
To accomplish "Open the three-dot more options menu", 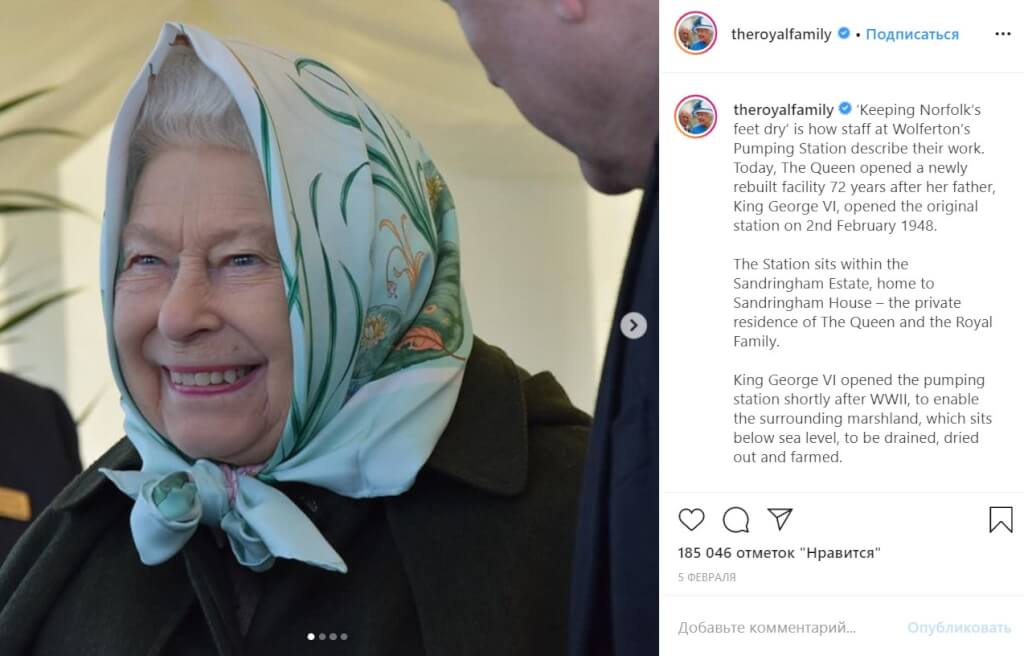I will 1002,34.
